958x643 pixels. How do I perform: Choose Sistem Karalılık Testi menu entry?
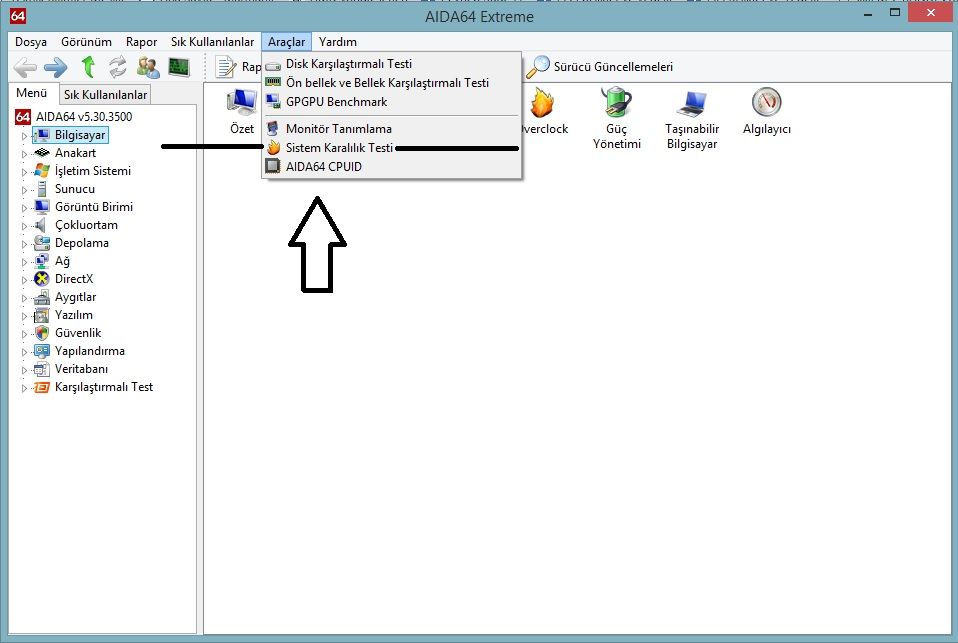(392, 147)
